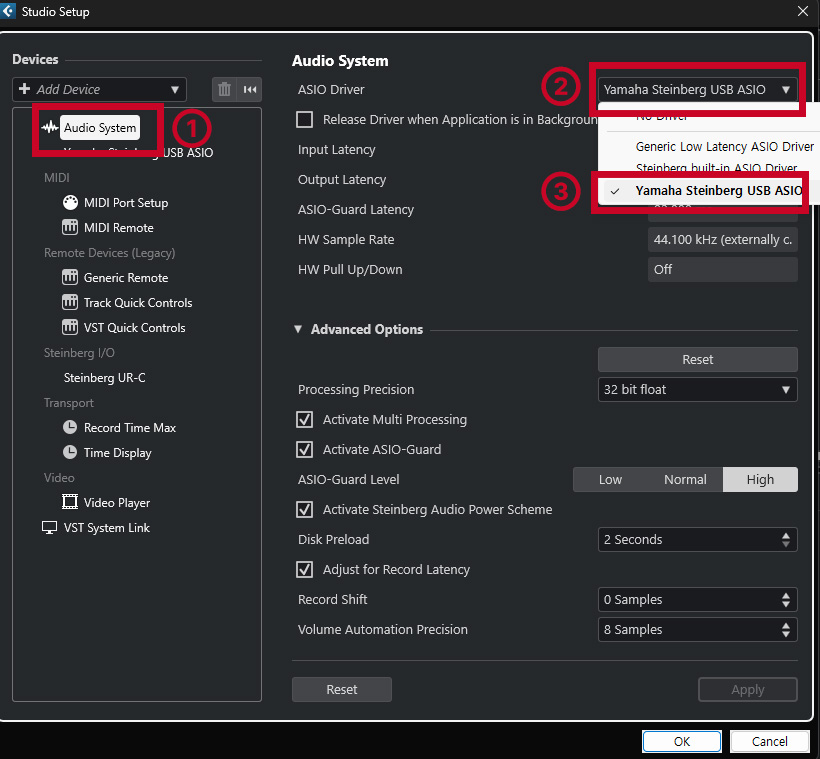Click the plus icon in Add Device
This screenshot has height=759, width=820.
[24, 89]
